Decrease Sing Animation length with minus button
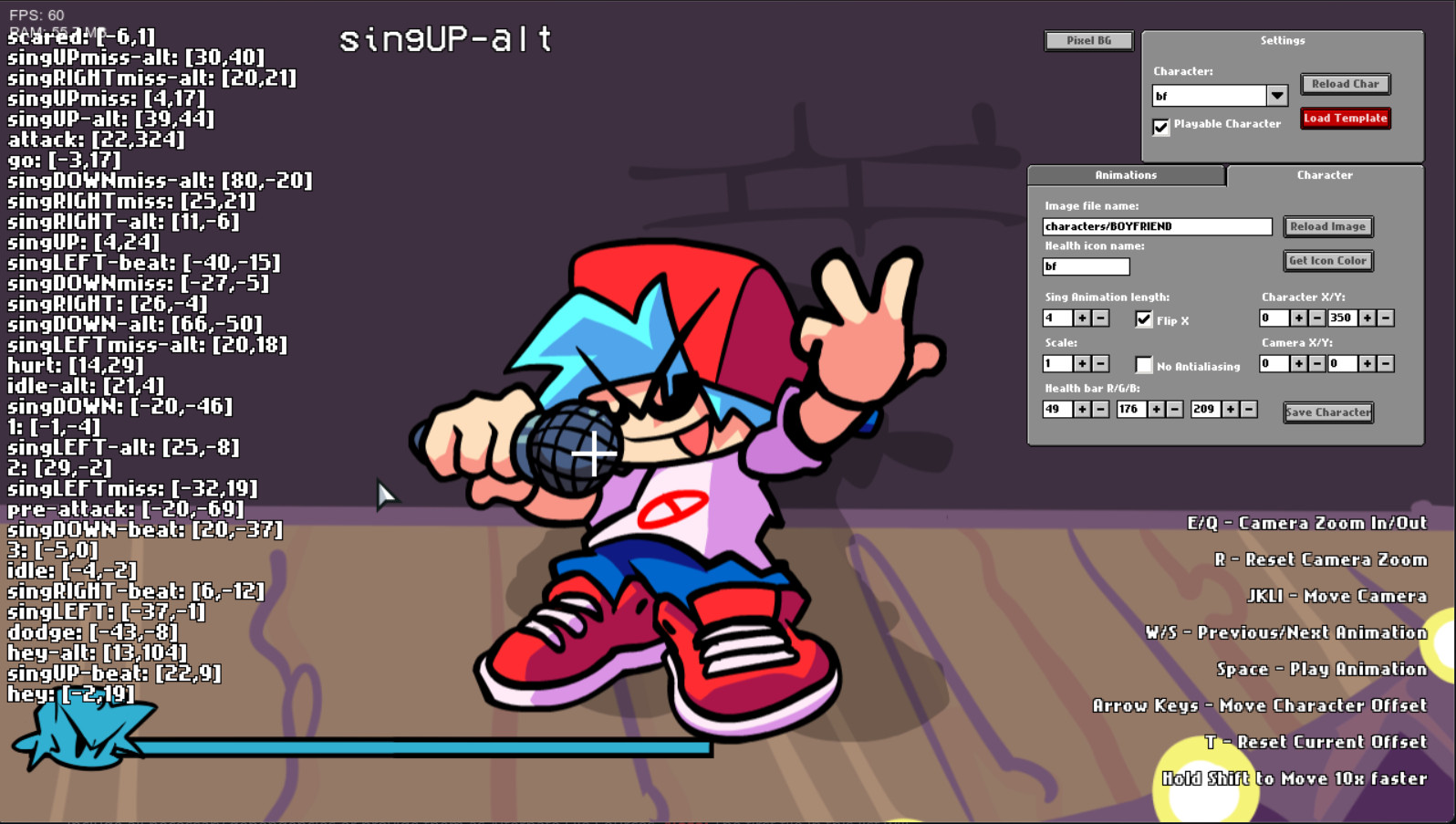This screenshot has height=824, width=1456. (x=1101, y=318)
